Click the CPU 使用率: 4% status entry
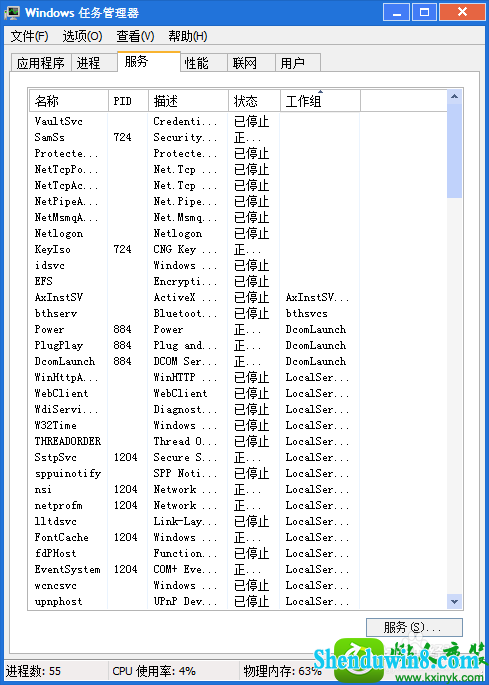The width and height of the screenshot is (489, 685). point(154,671)
